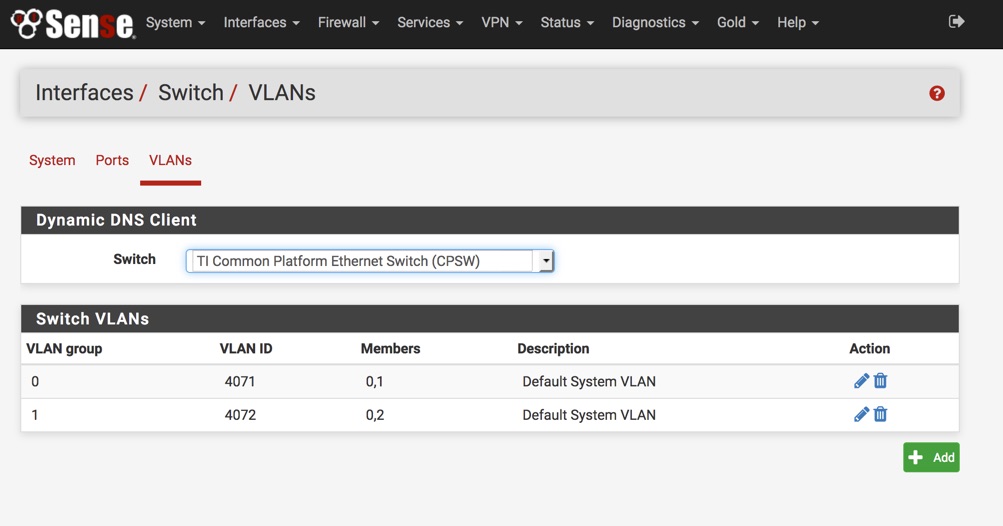Open the Services dropdown menu

pyautogui.click(x=430, y=22)
